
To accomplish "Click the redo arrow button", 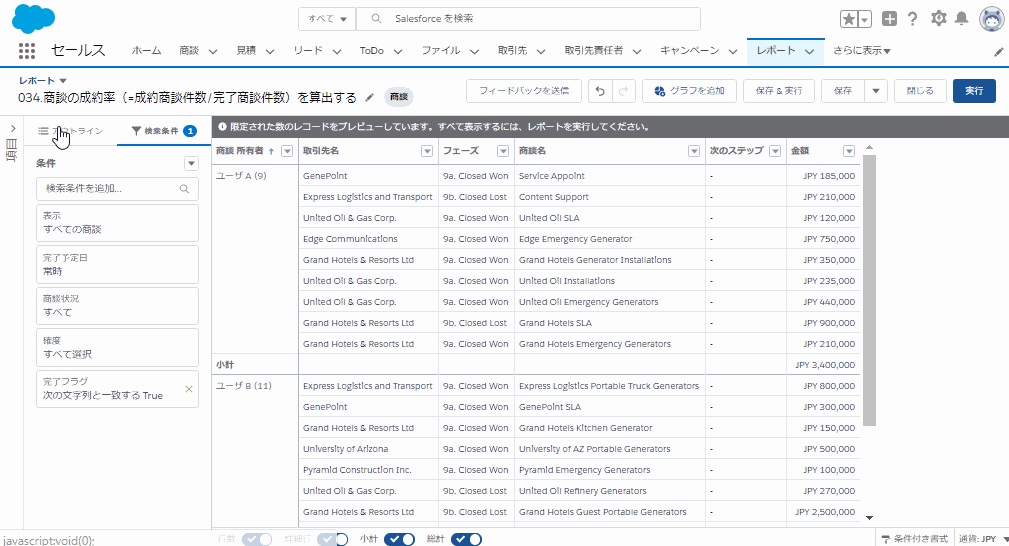I will pyautogui.click(x=624, y=91).
